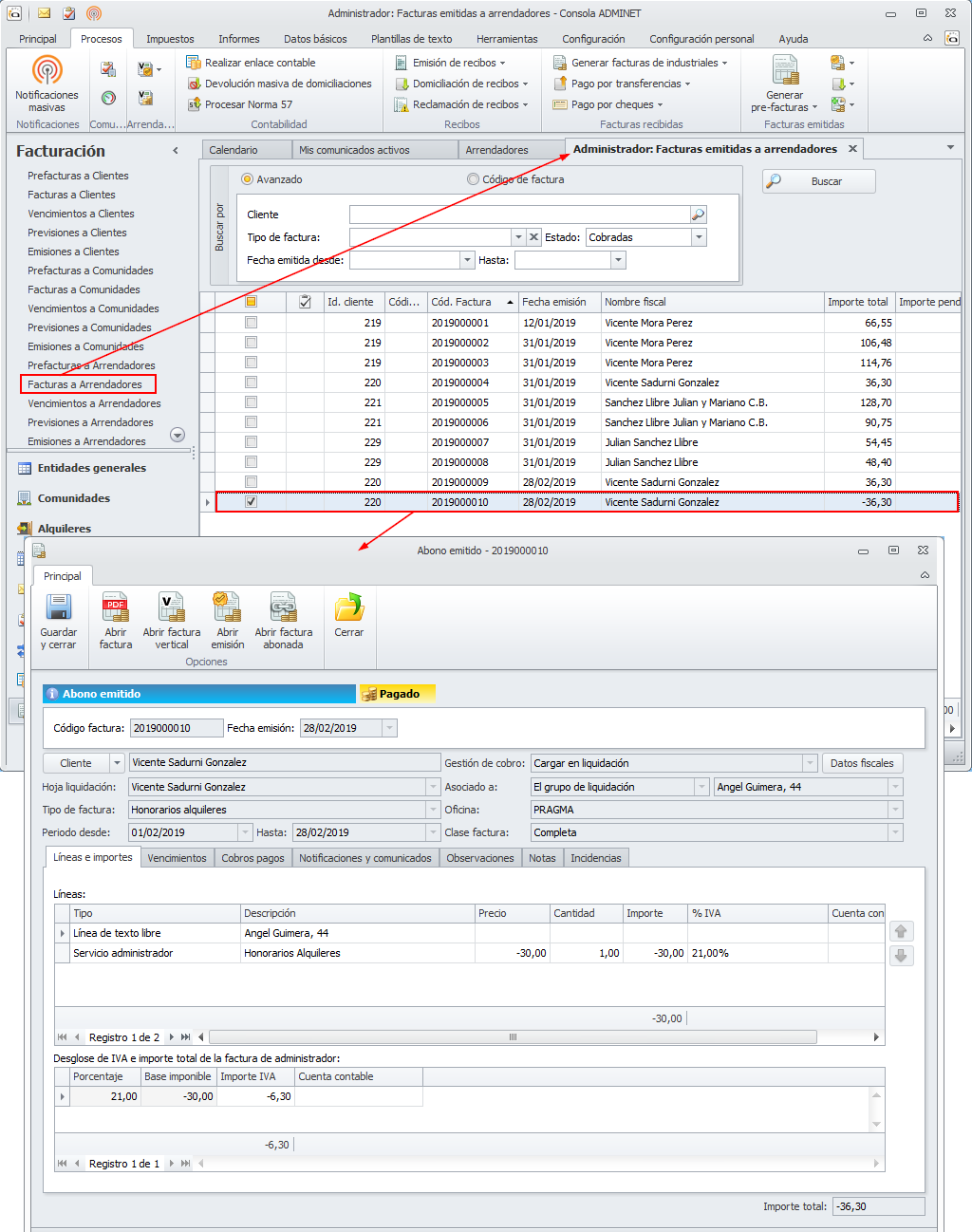Image resolution: width=972 pixels, height=1232 pixels.
Task: Open Pago por cheques menu
Action: point(607,104)
